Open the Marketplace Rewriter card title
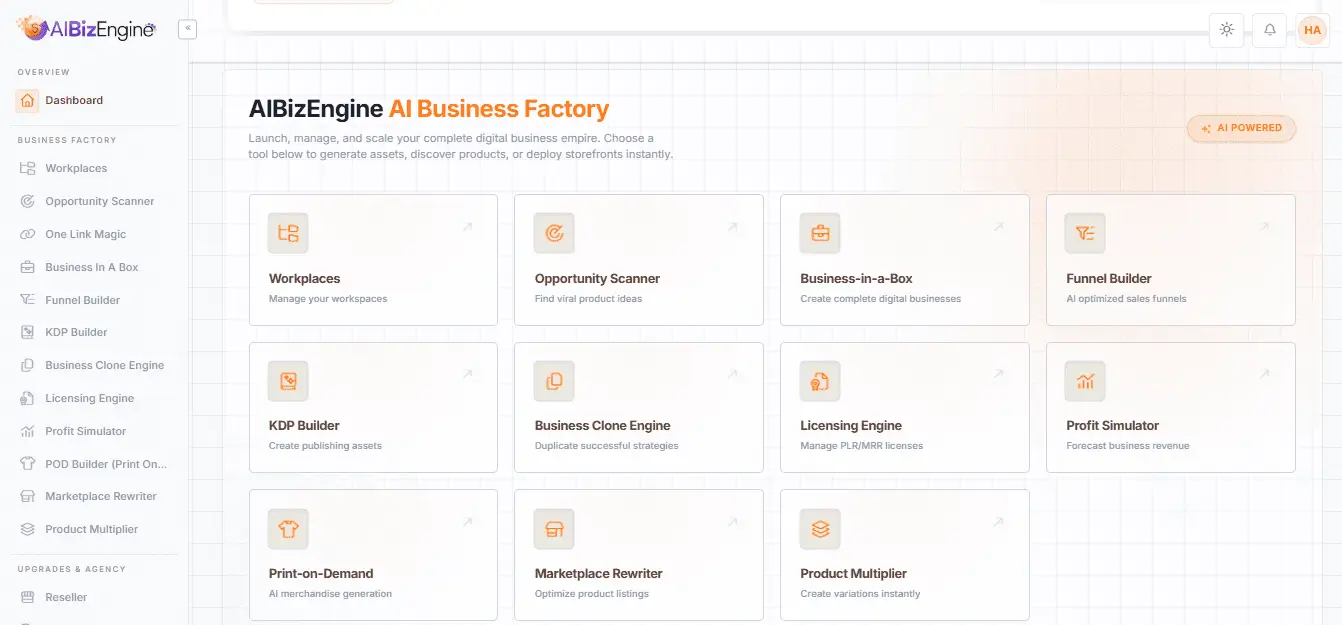This screenshot has height=625, width=1342. pyautogui.click(x=599, y=573)
